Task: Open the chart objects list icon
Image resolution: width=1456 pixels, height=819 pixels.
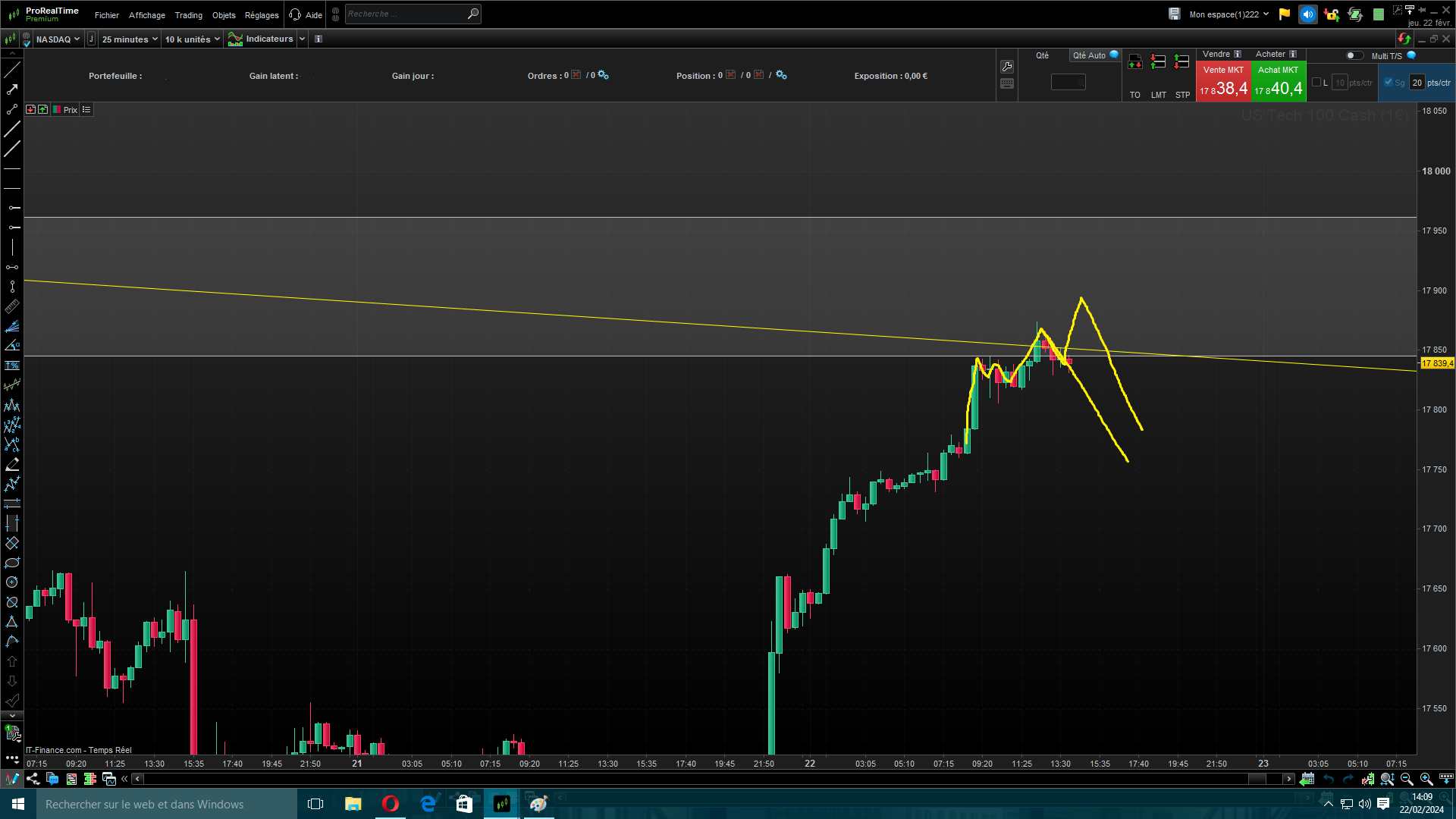Action: (x=86, y=110)
